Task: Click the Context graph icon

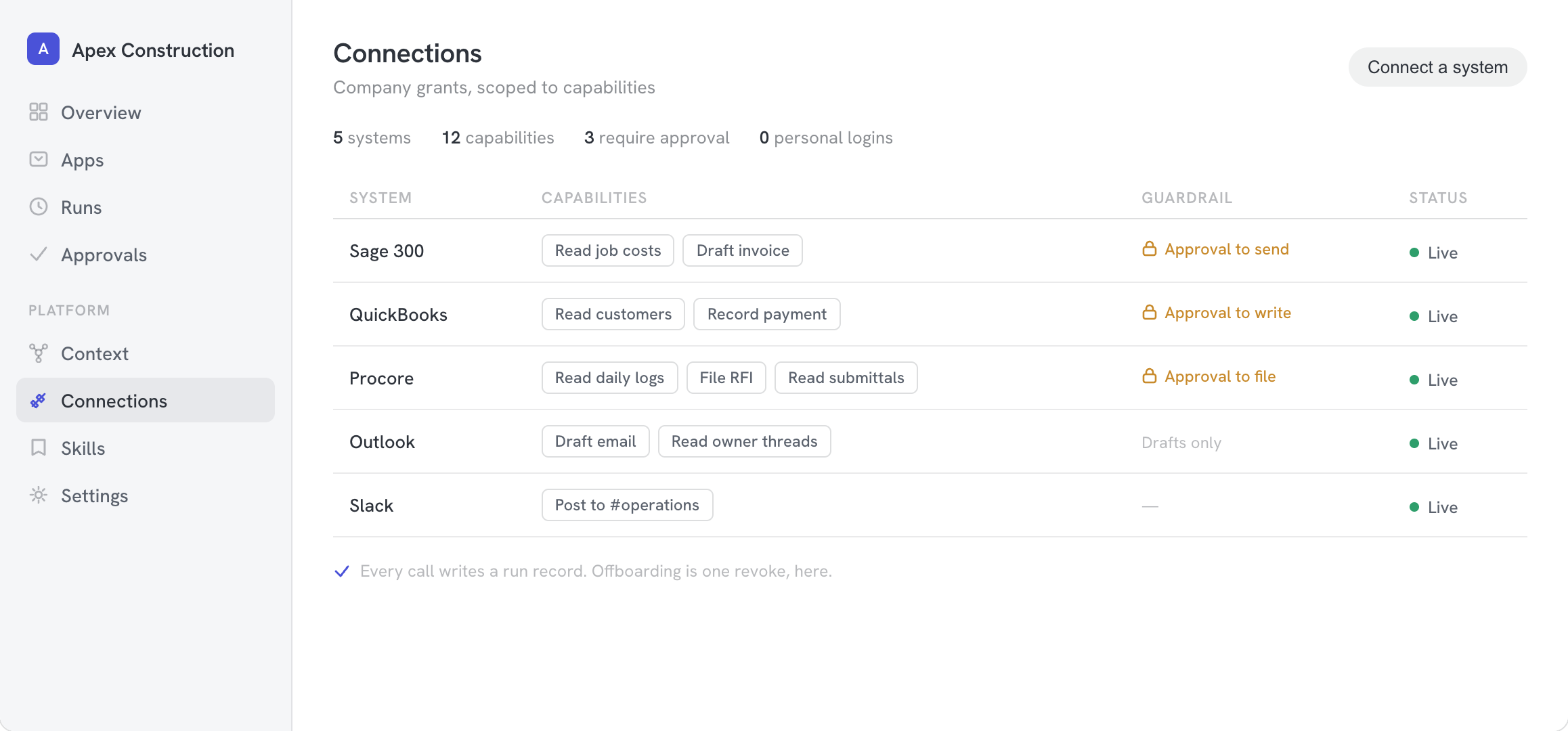Action: click(39, 353)
